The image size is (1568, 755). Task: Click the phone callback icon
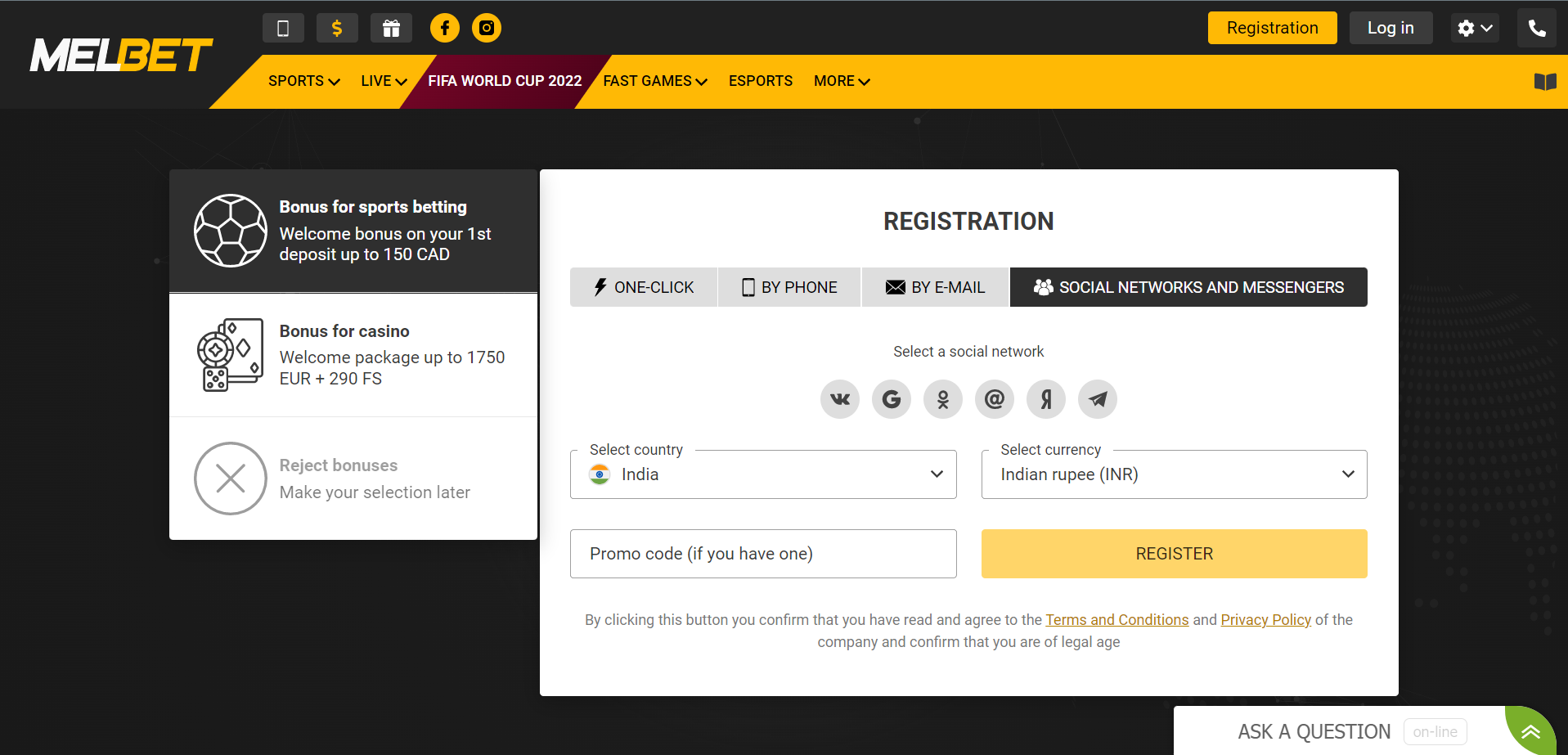(x=1537, y=28)
